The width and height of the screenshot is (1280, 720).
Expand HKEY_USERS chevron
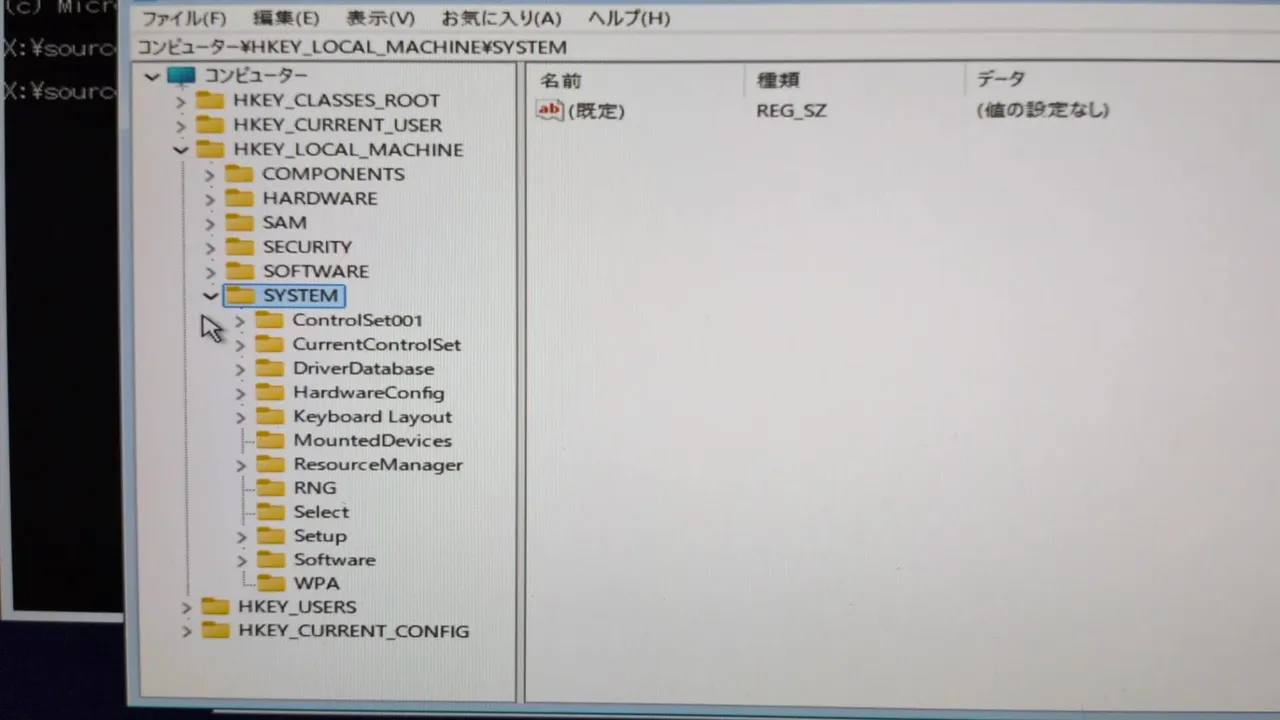186,607
